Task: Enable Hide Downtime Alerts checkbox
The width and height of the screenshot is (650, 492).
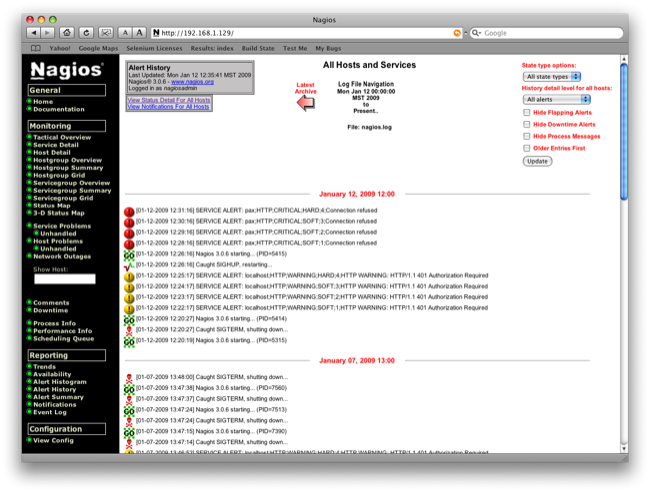Action: click(526, 124)
